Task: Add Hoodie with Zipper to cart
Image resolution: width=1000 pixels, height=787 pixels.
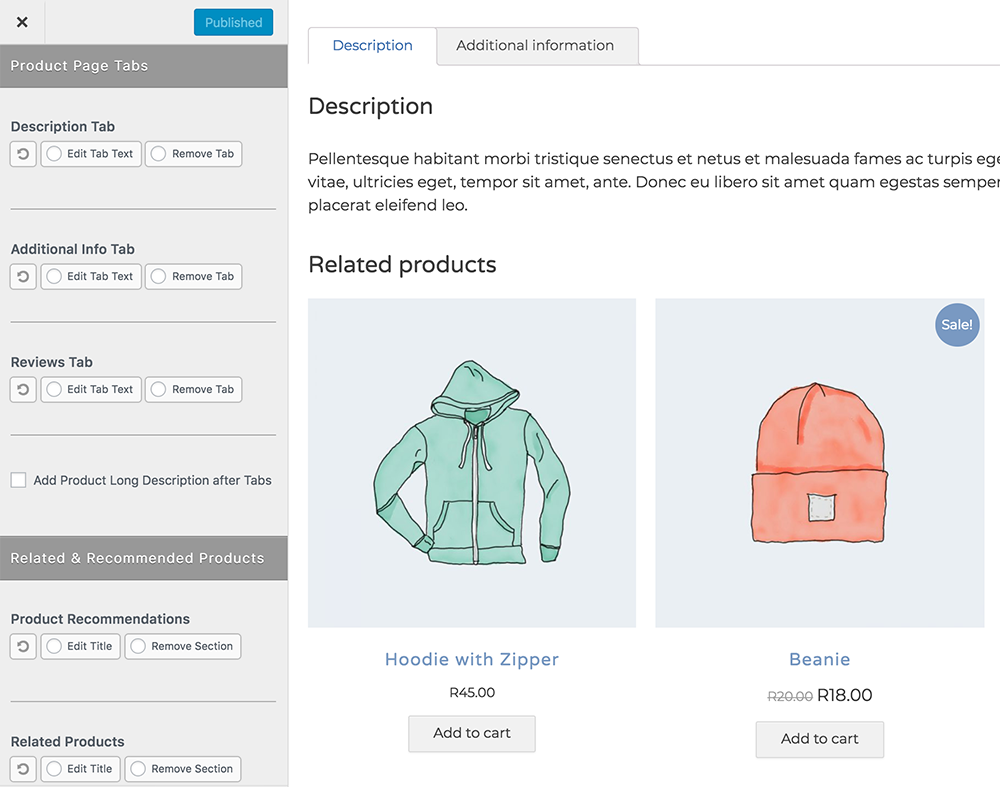Action: tap(472, 734)
